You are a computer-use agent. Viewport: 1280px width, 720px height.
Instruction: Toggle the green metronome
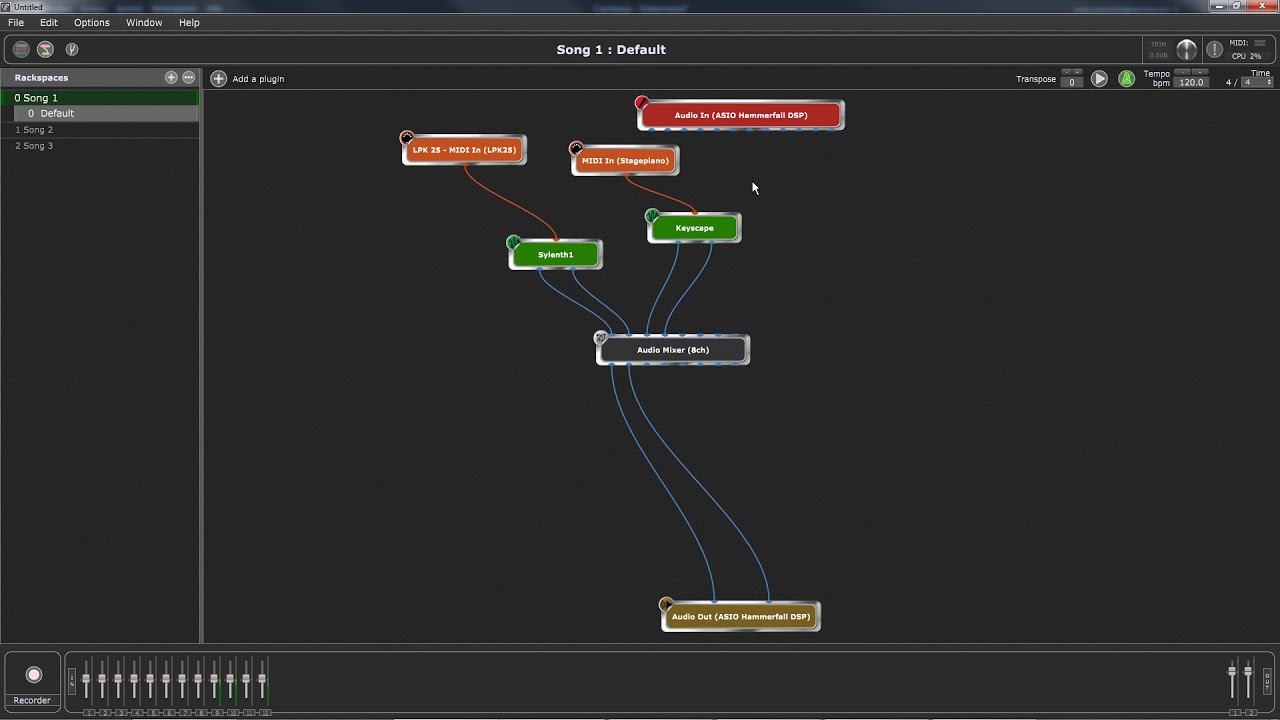[x=1126, y=78]
